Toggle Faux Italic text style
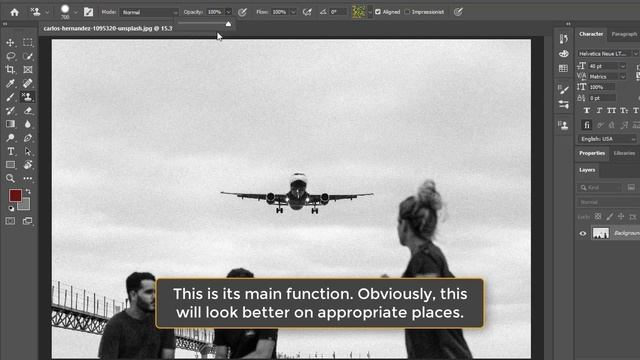 599,111
